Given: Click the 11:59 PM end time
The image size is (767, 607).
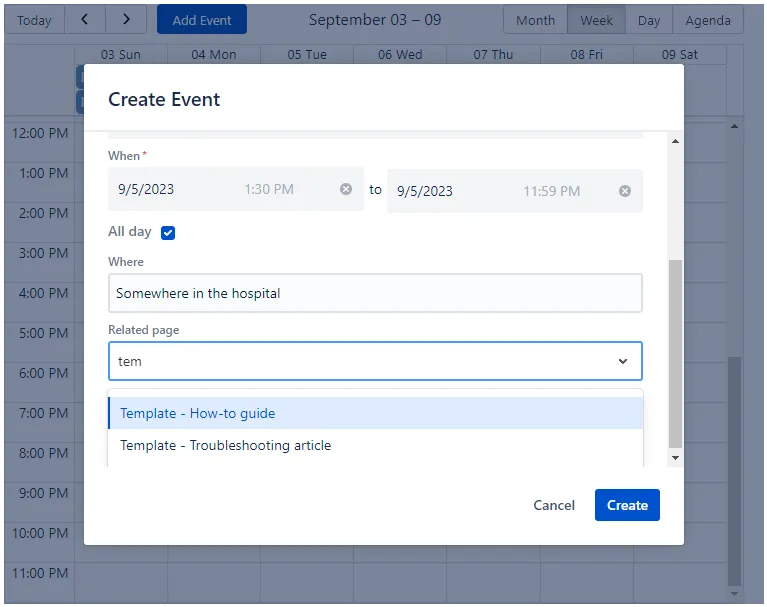Looking at the screenshot, I should 552,191.
